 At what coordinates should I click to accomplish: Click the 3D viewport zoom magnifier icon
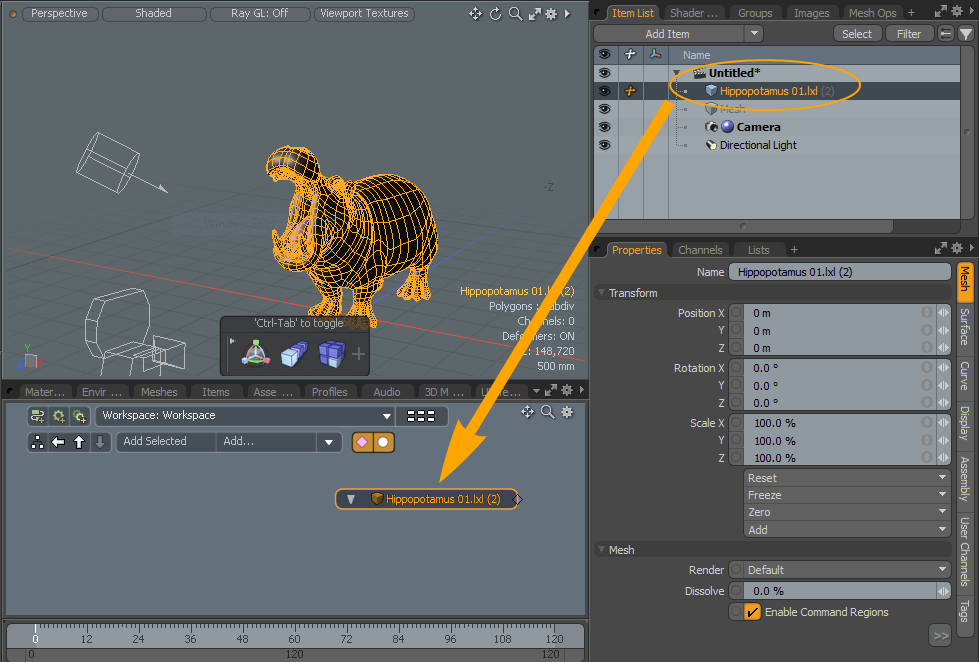tap(514, 14)
